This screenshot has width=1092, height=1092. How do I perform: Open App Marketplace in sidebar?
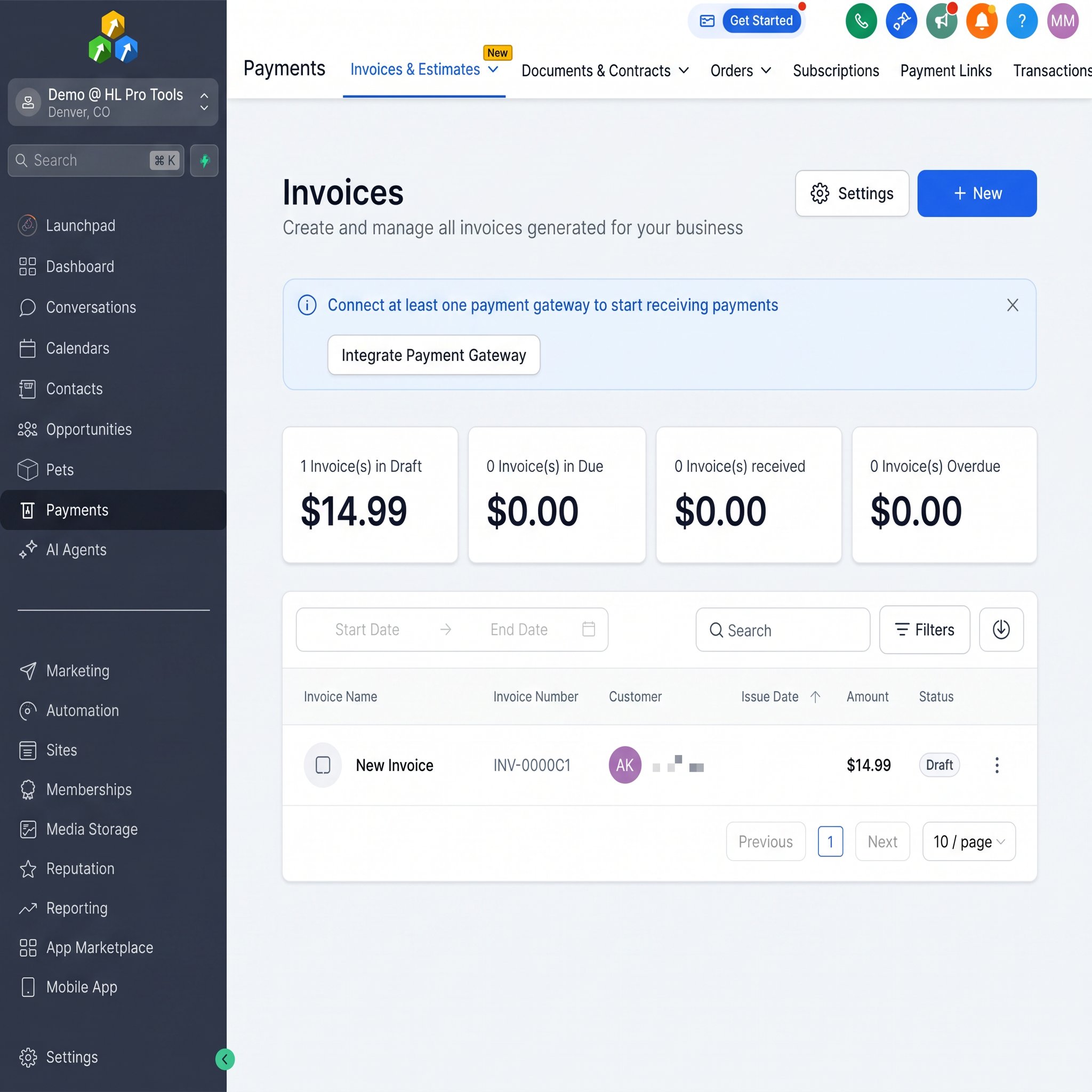click(x=86, y=948)
